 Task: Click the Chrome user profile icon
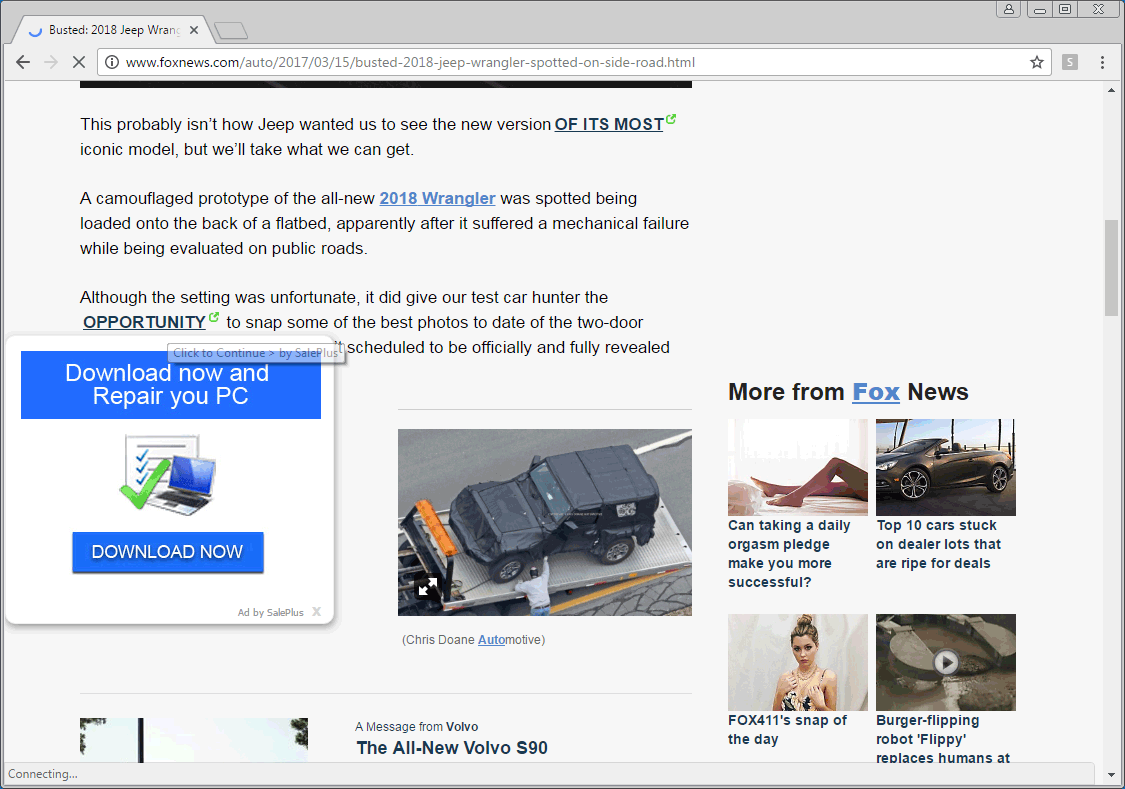[x=1009, y=9]
